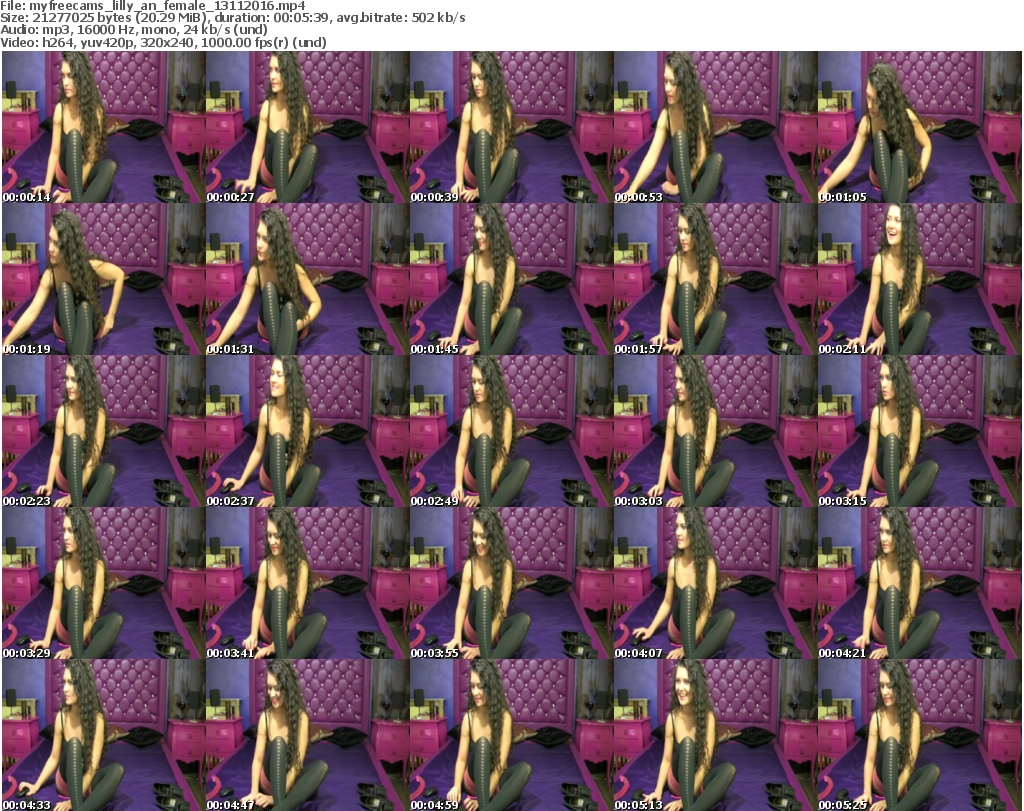Open the thumbnail at 00:04:21

pyautogui.click(x=919, y=584)
